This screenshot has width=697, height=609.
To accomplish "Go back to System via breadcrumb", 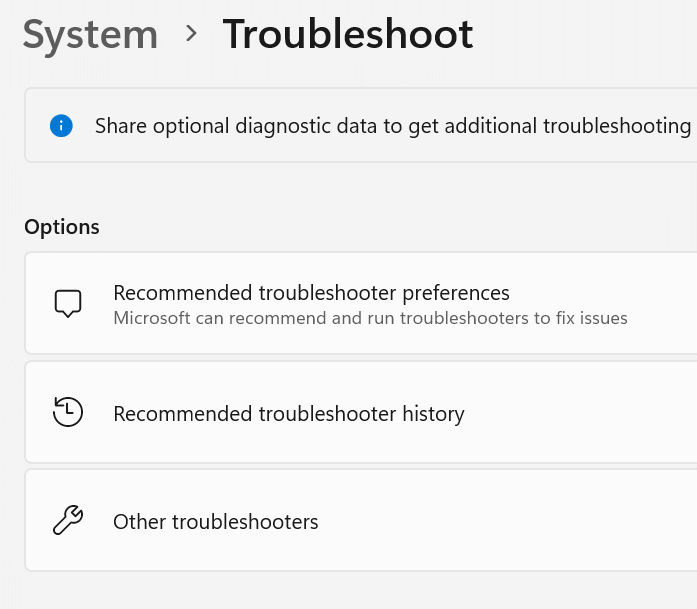I will tap(90, 34).
